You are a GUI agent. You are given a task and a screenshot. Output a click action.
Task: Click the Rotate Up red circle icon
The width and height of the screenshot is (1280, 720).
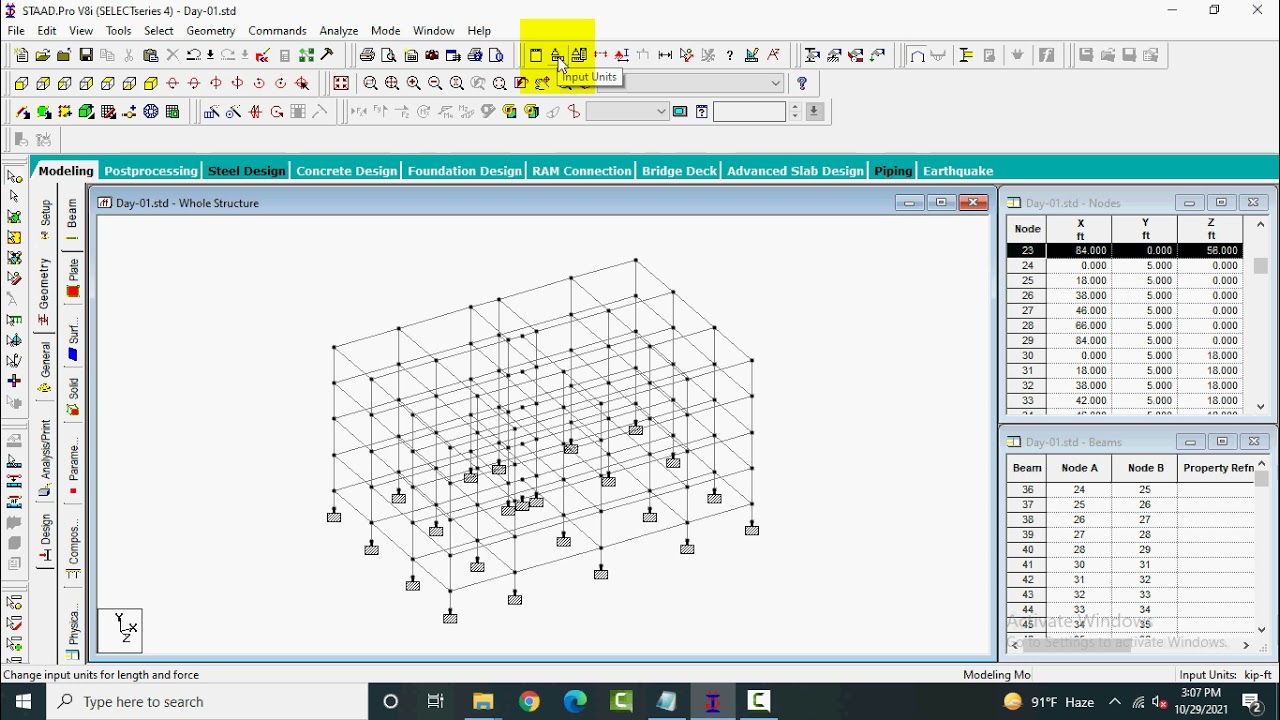click(x=173, y=84)
